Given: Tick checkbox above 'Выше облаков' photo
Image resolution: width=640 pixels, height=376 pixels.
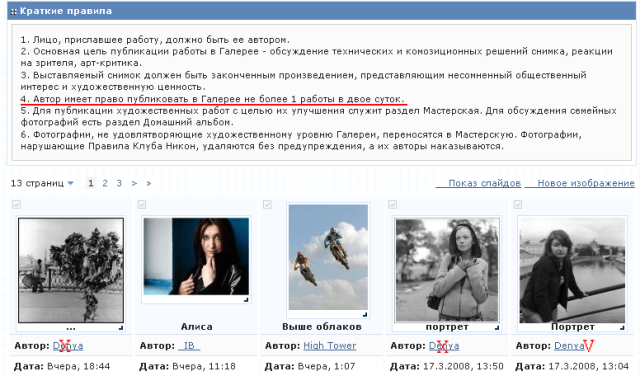Looking at the screenshot, I should coord(267,205).
